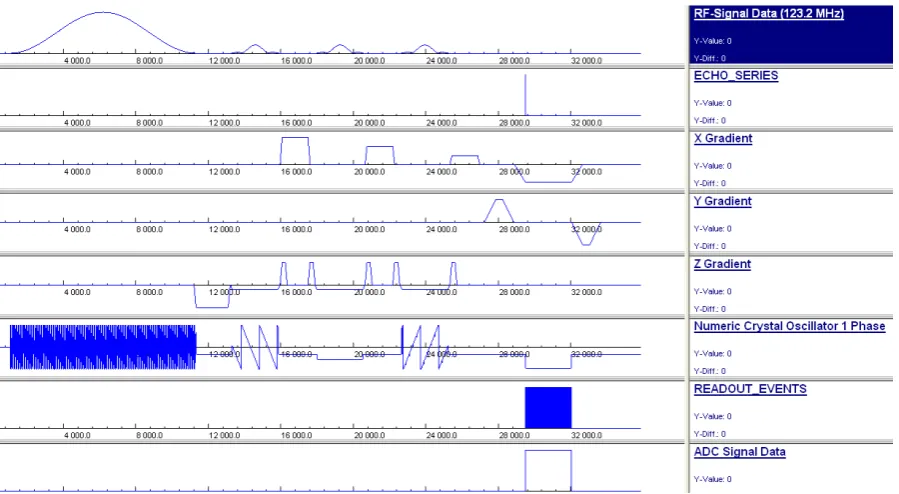Click Y-Value: 0 under X Gradient
Screen dimensions: 899x494
pyautogui.click(x=713, y=166)
